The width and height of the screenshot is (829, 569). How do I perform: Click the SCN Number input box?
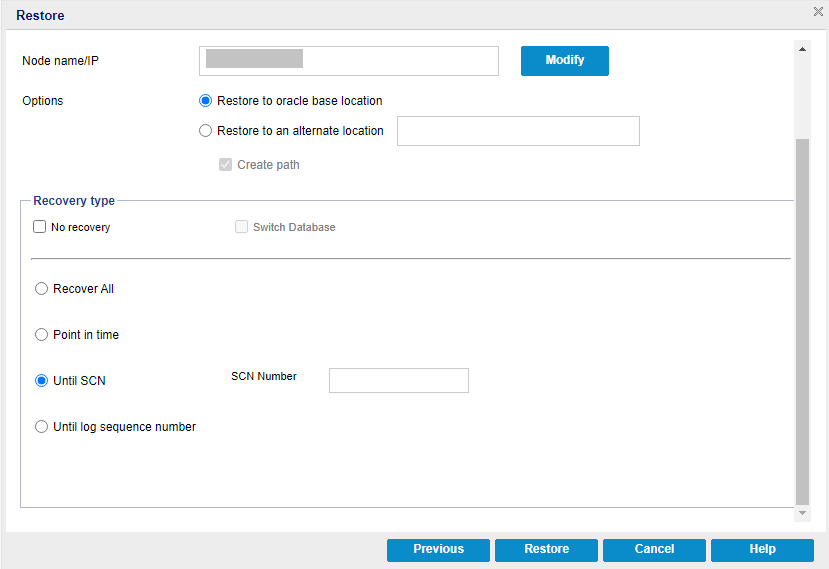click(x=398, y=381)
